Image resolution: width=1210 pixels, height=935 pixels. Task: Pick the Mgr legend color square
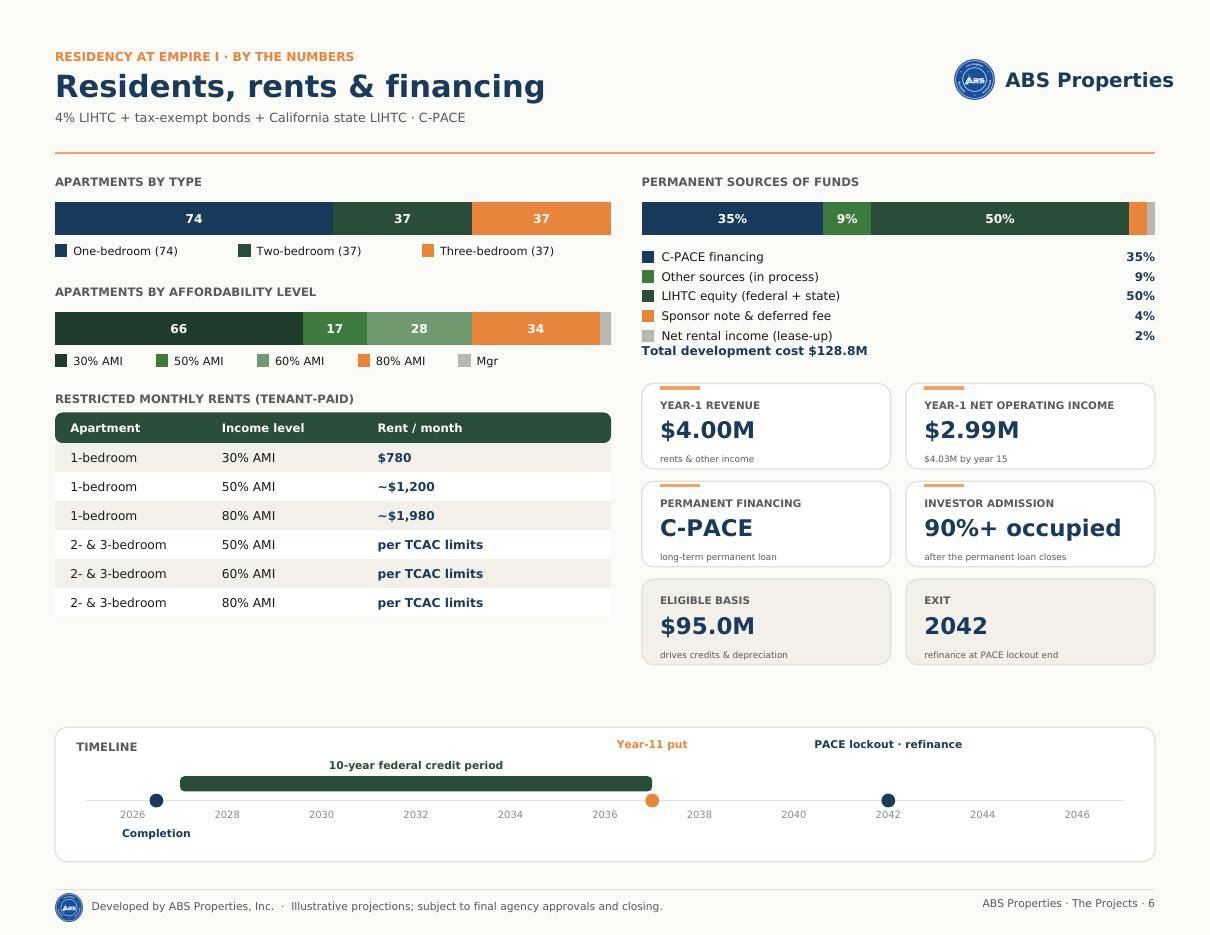tap(464, 361)
